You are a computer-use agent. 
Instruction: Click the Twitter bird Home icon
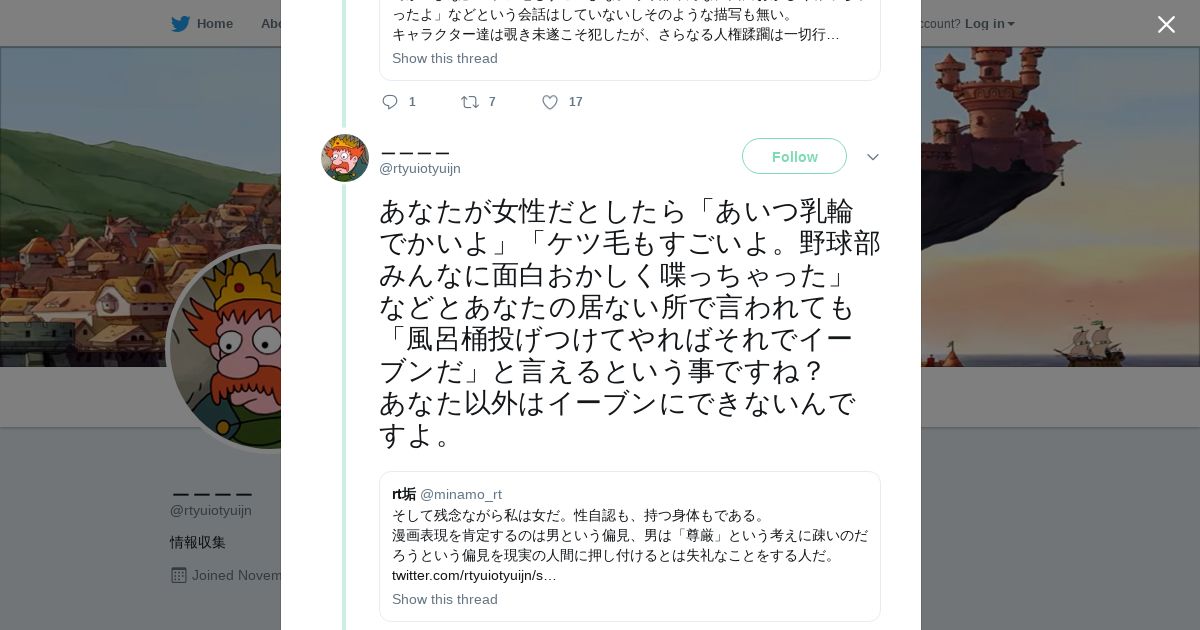(180, 24)
